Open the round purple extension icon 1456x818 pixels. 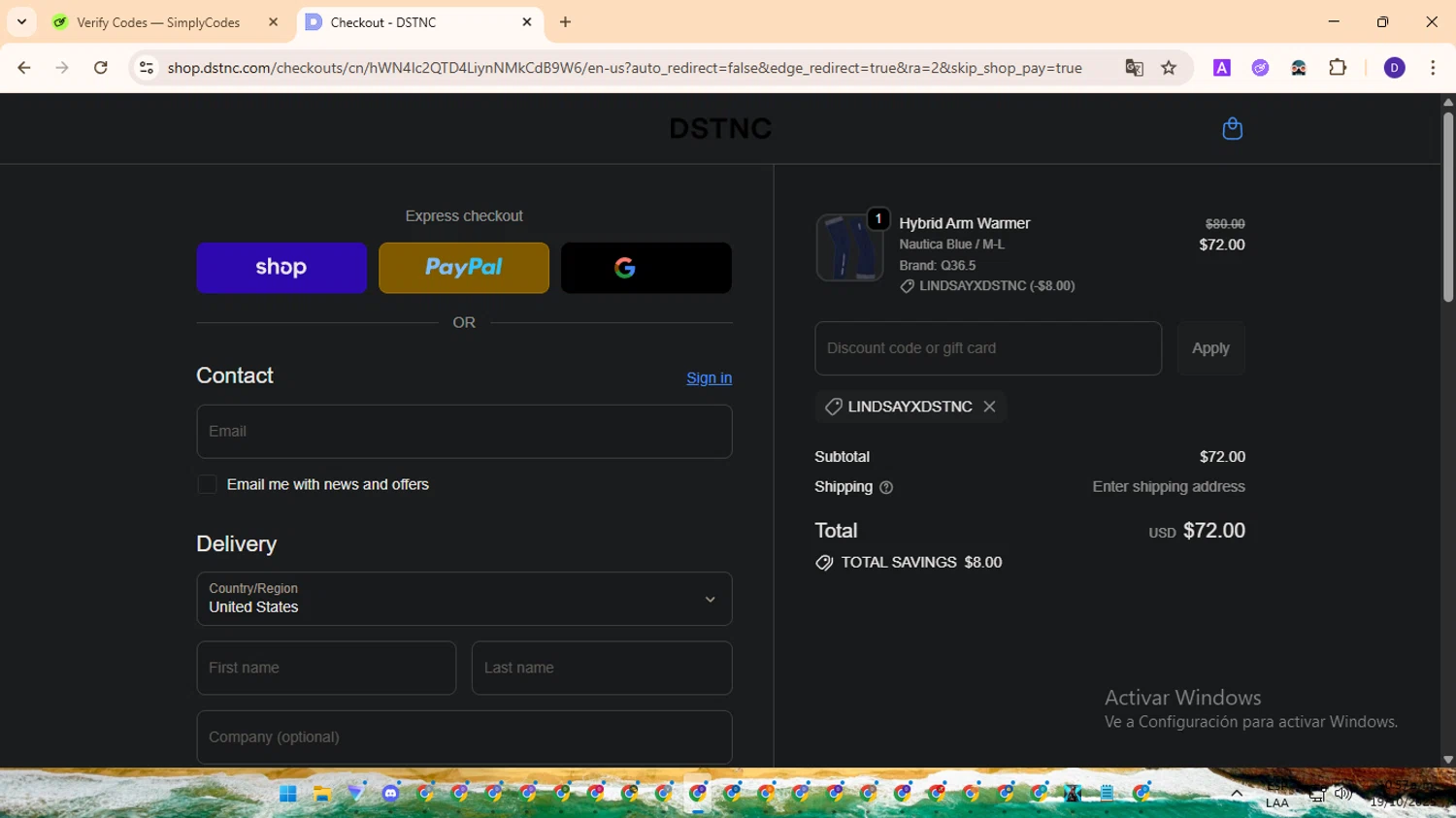coord(1260,68)
